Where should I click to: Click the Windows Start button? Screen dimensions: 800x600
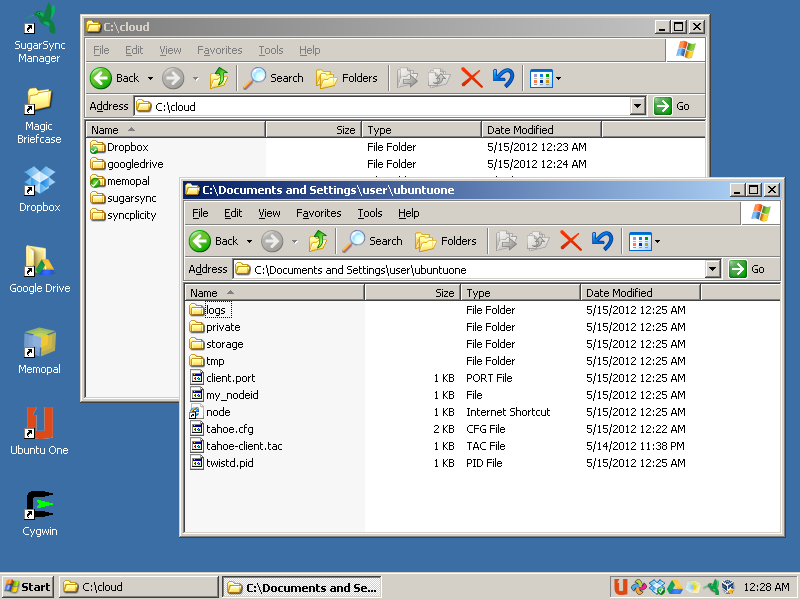pos(29,587)
